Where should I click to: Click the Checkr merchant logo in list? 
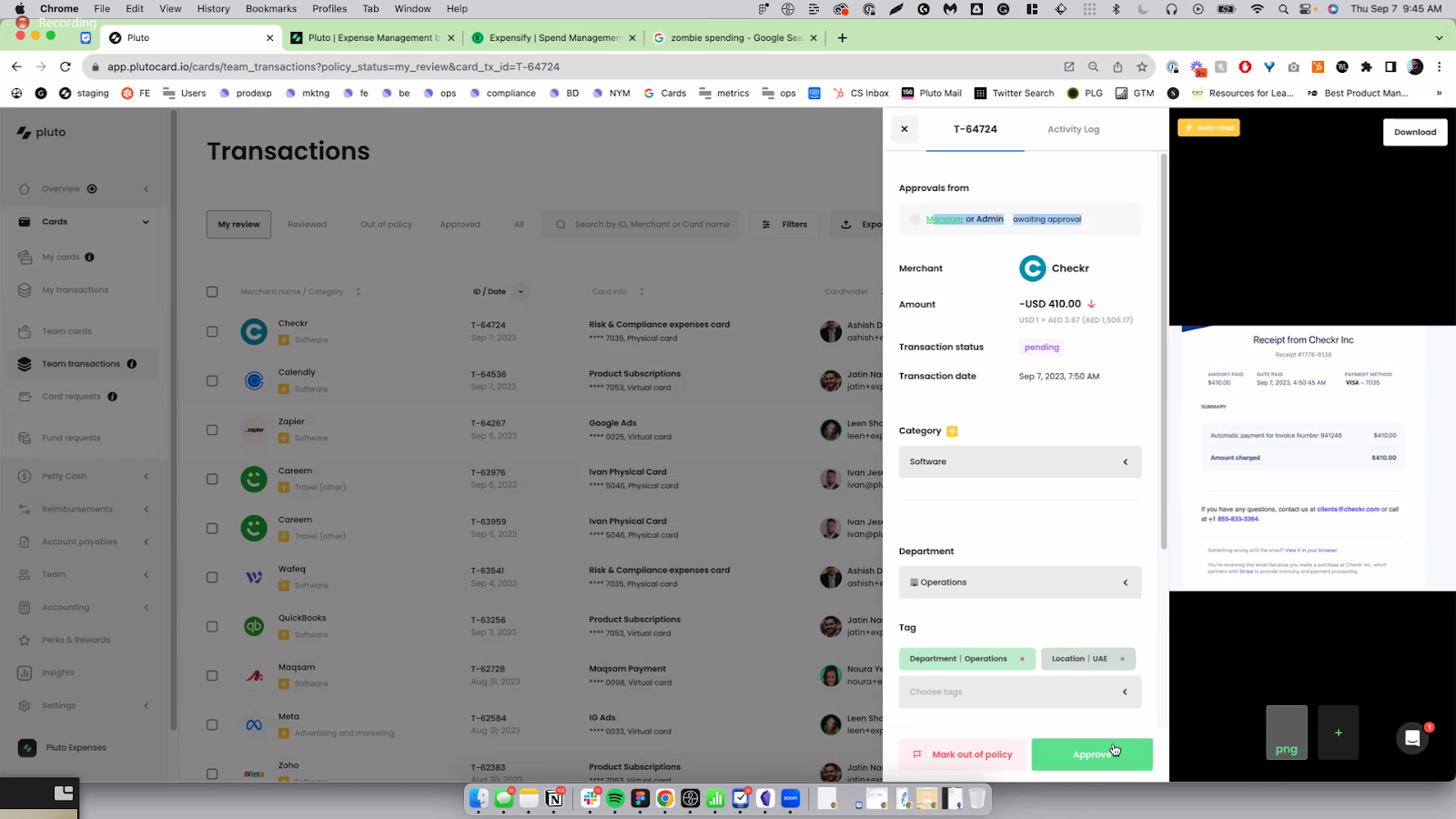(x=254, y=331)
